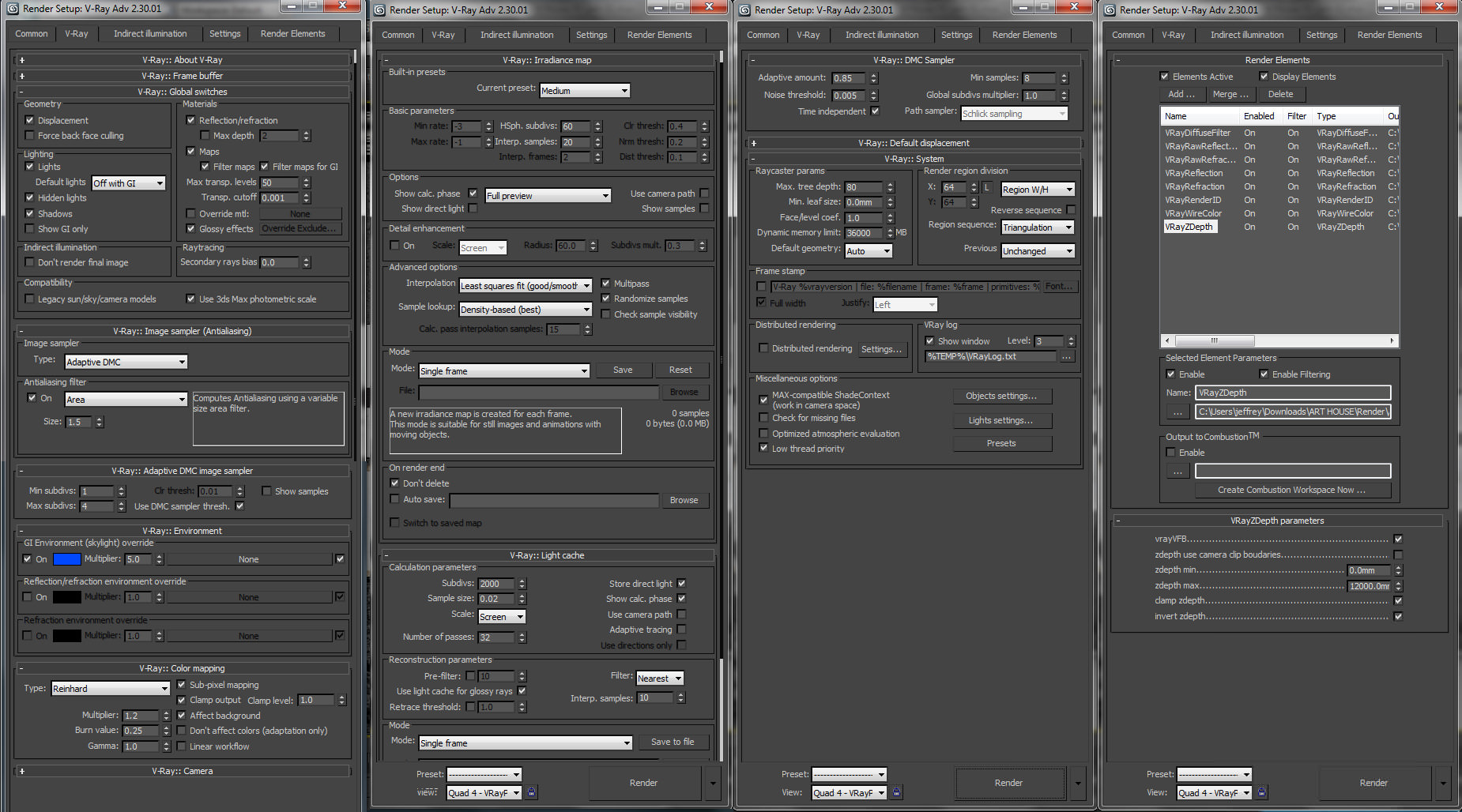Expand the V-Ray Frame buffer rollout
The width and height of the screenshot is (1462, 812).
(182, 76)
